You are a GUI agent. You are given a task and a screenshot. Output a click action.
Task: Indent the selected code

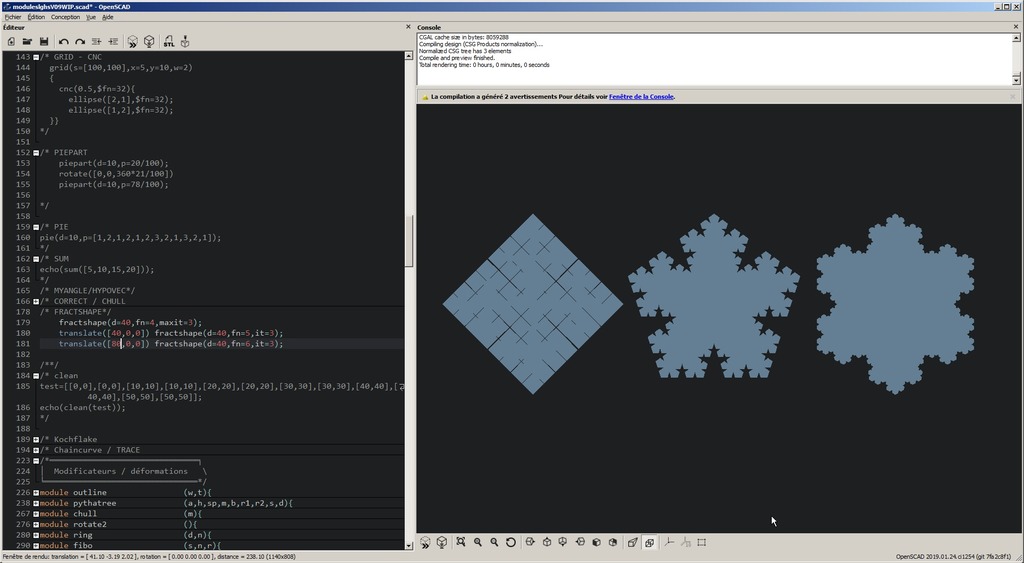(113, 42)
